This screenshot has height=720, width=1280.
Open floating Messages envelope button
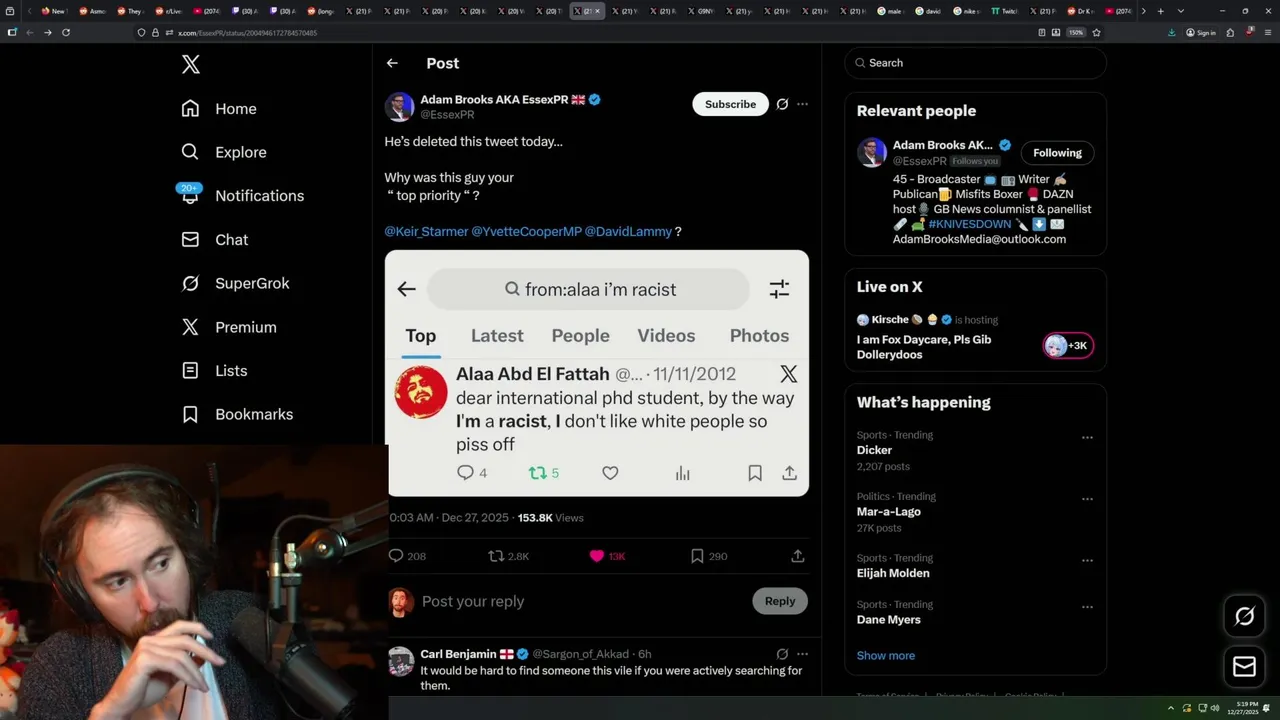1244,666
